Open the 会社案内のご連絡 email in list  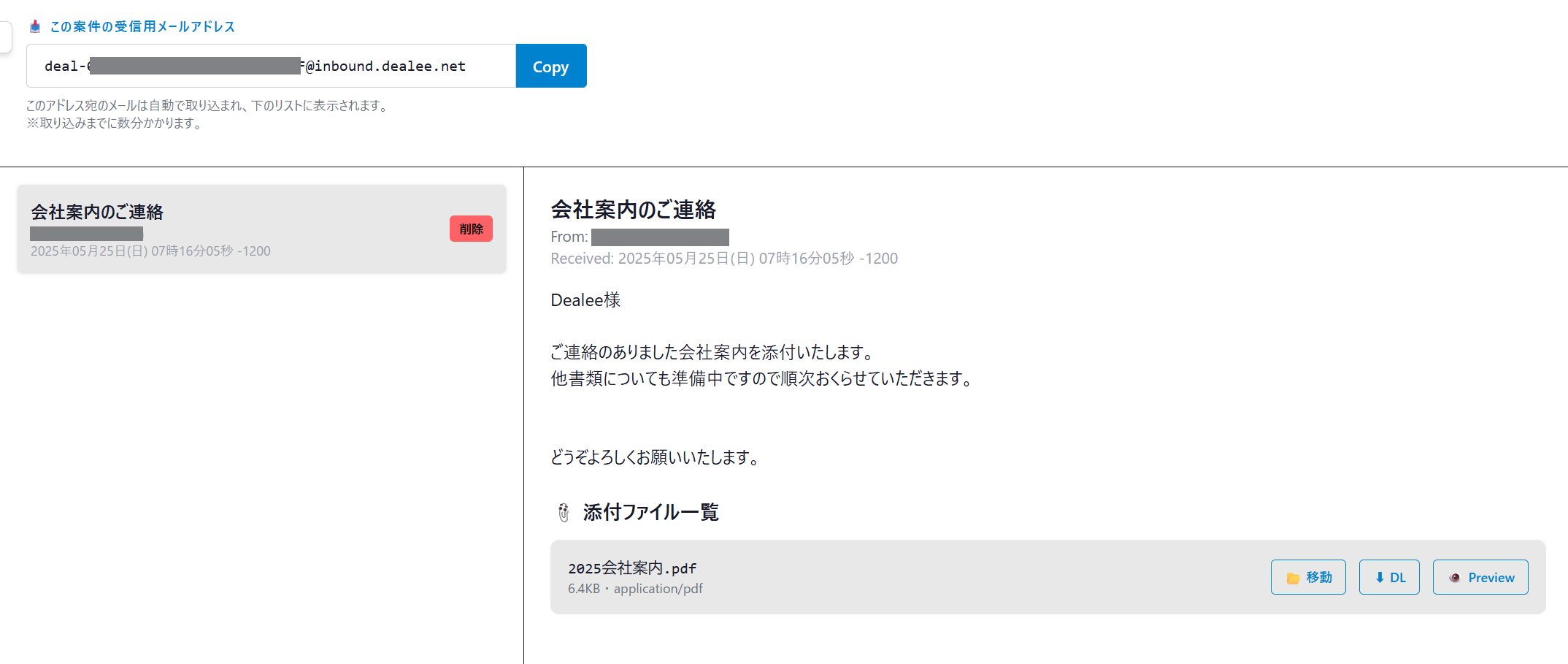pyautogui.click(x=261, y=229)
